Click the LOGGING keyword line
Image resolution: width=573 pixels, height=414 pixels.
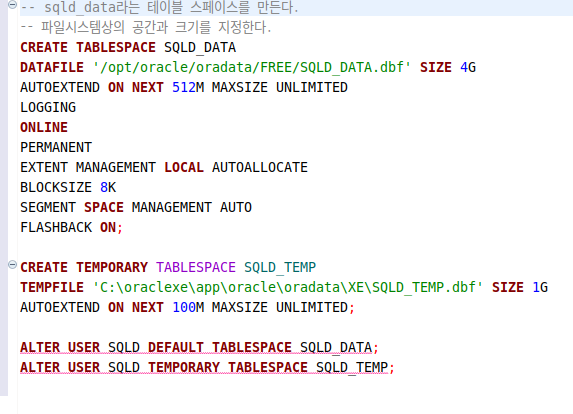click(48, 107)
